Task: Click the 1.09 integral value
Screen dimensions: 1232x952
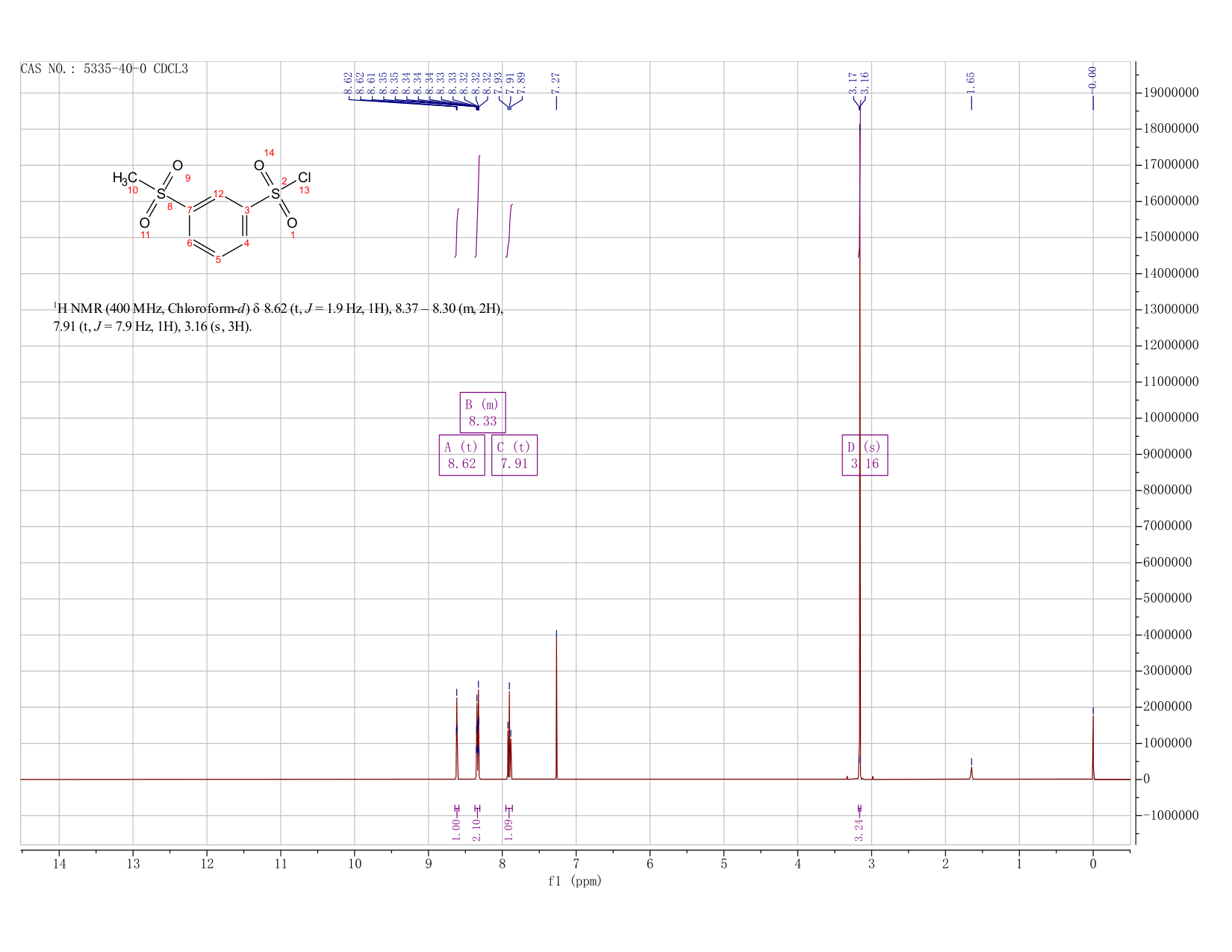Action: pyautogui.click(x=508, y=830)
